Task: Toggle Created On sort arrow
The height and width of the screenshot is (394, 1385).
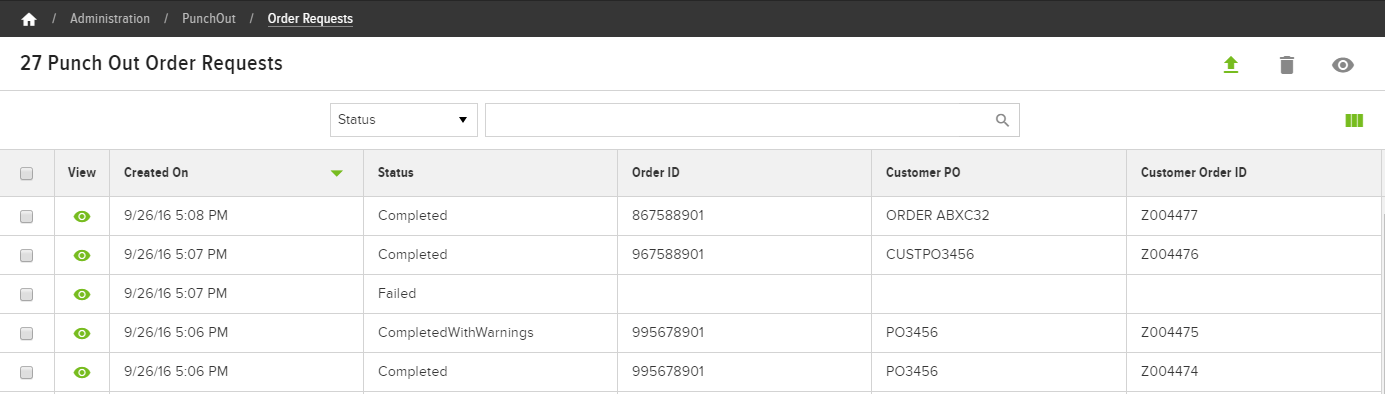Action: coord(337,173)
